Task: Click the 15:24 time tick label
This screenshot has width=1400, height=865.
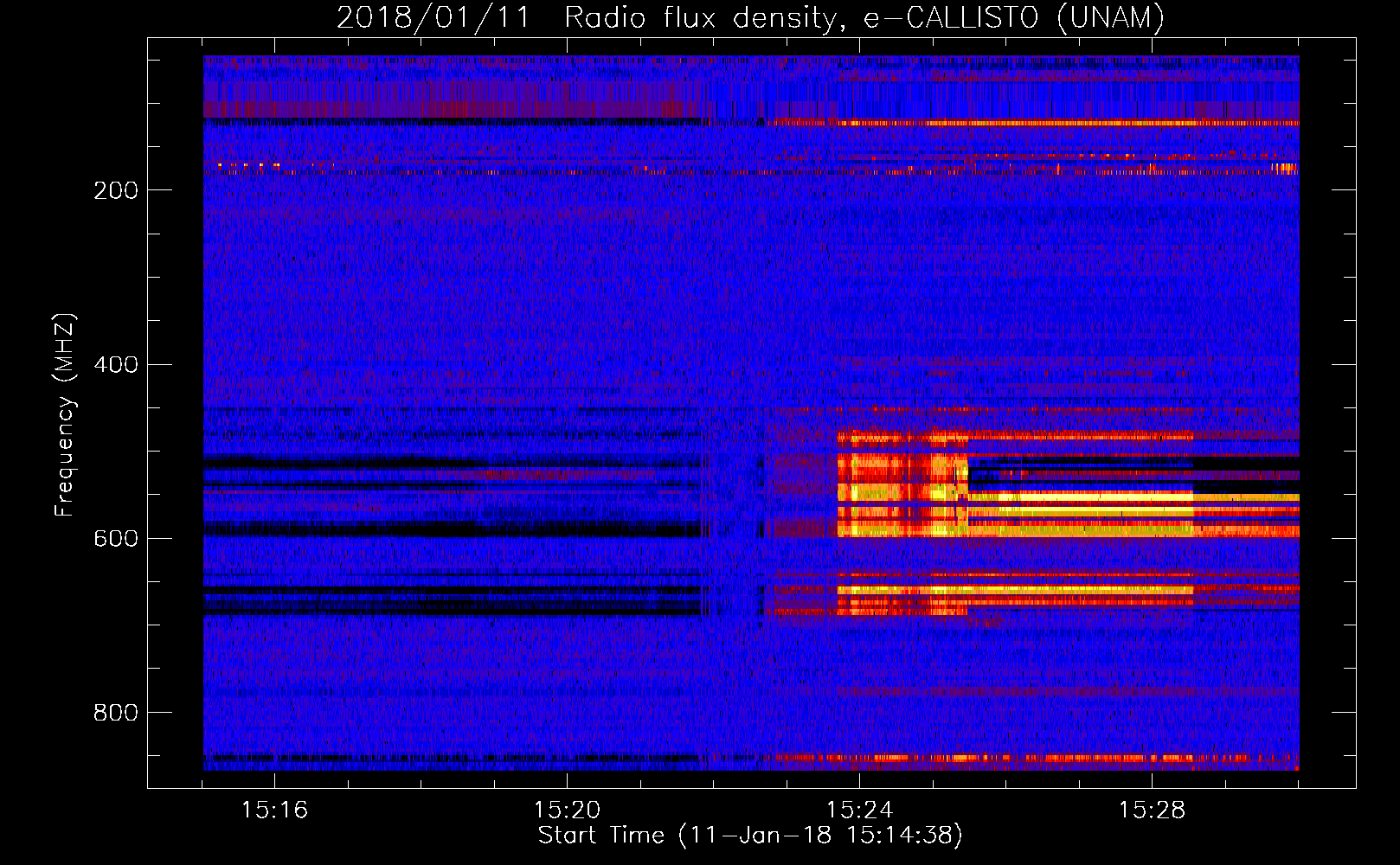Action: click(x=859, y=811)
